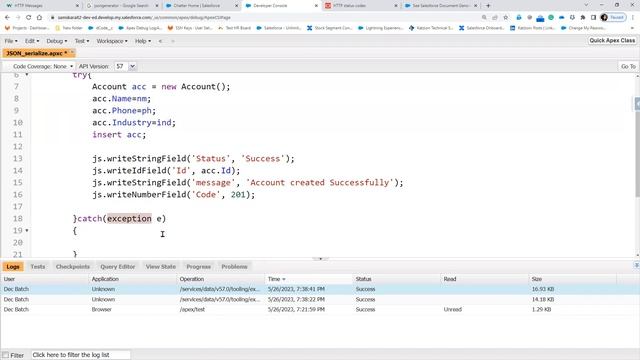
Task: Select the Logs tab
Action: tap(13, 267)
